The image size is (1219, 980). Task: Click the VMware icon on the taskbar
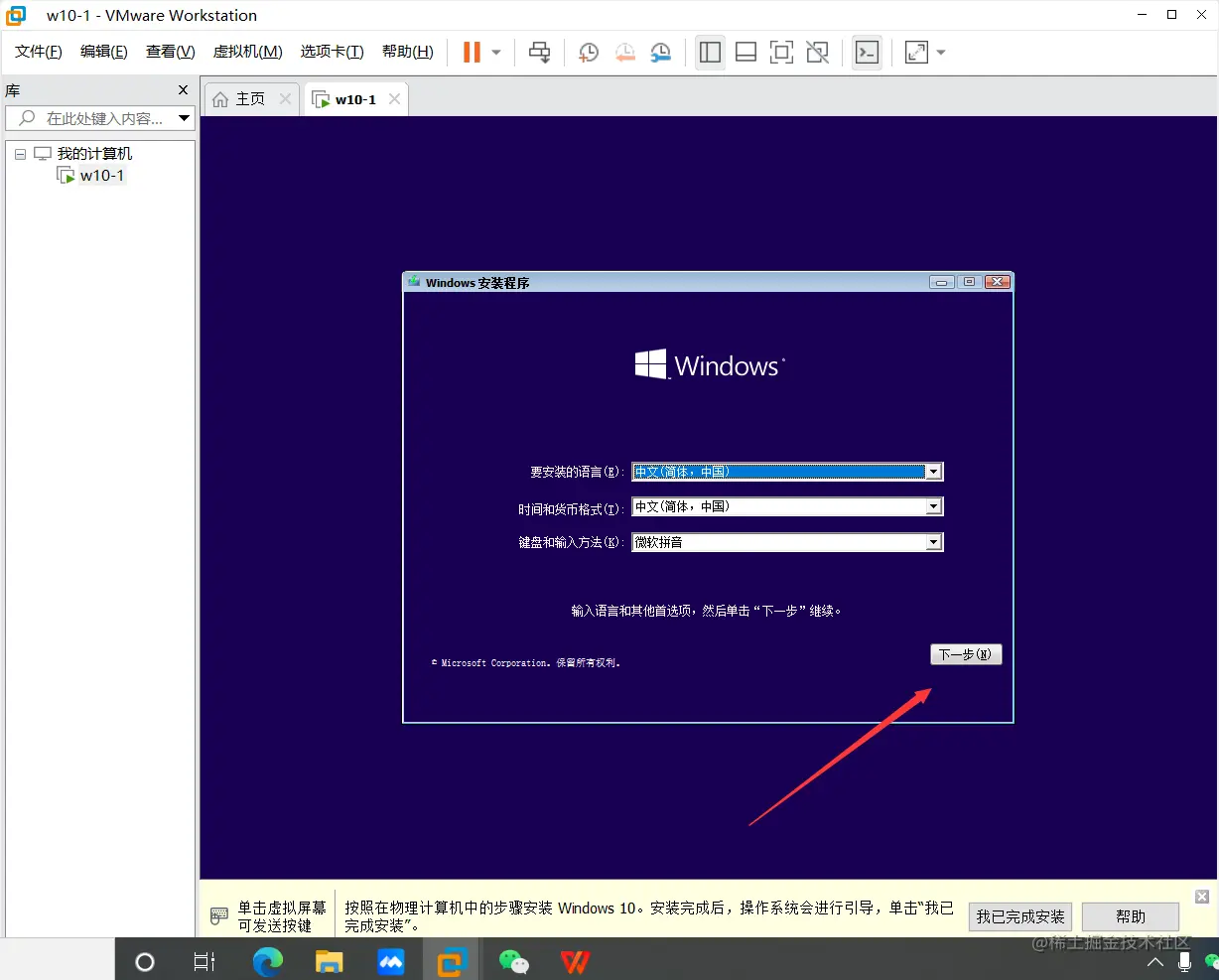(x=453, y=961)
